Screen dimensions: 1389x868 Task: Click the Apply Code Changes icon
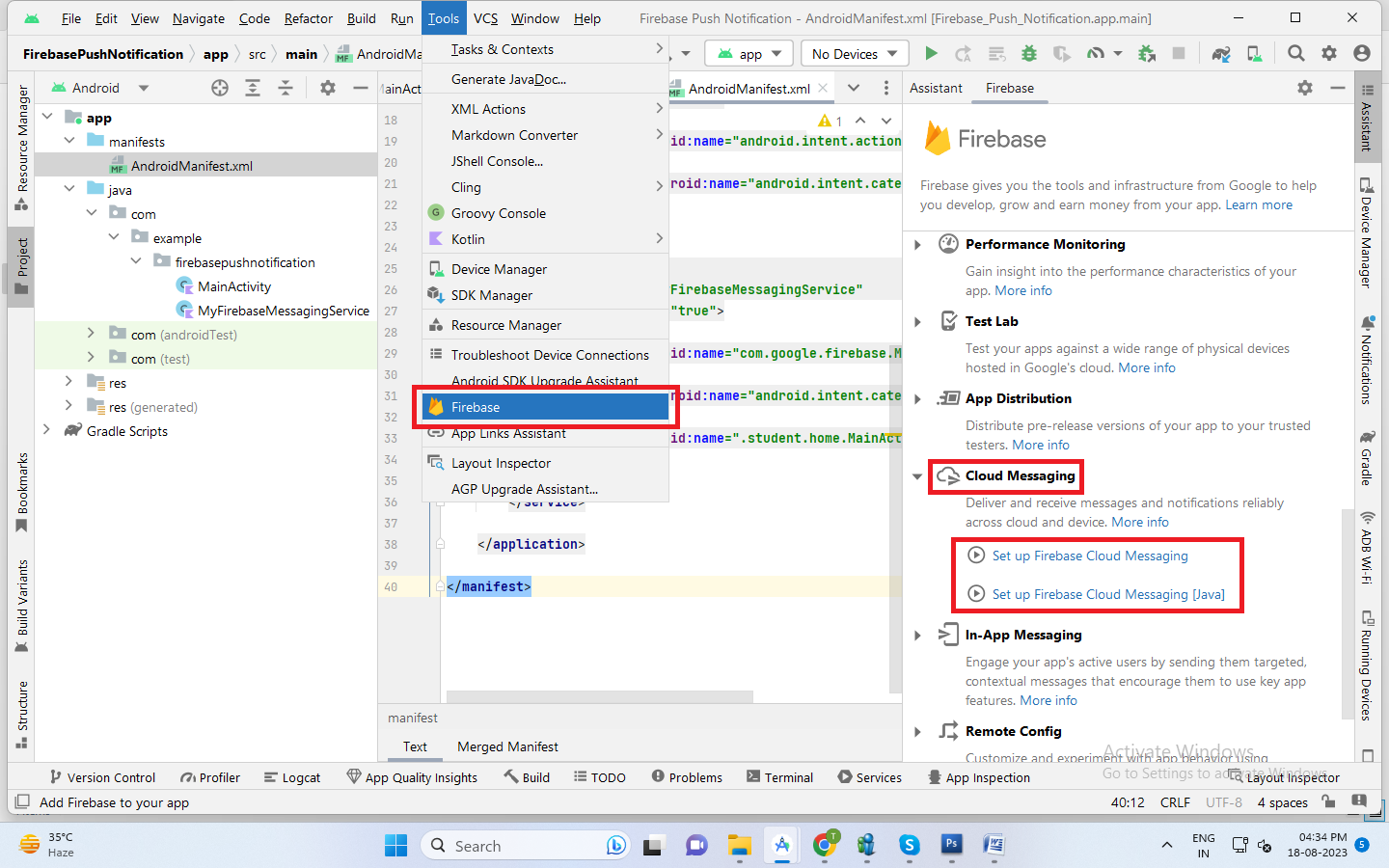click(x=996, y=54)
